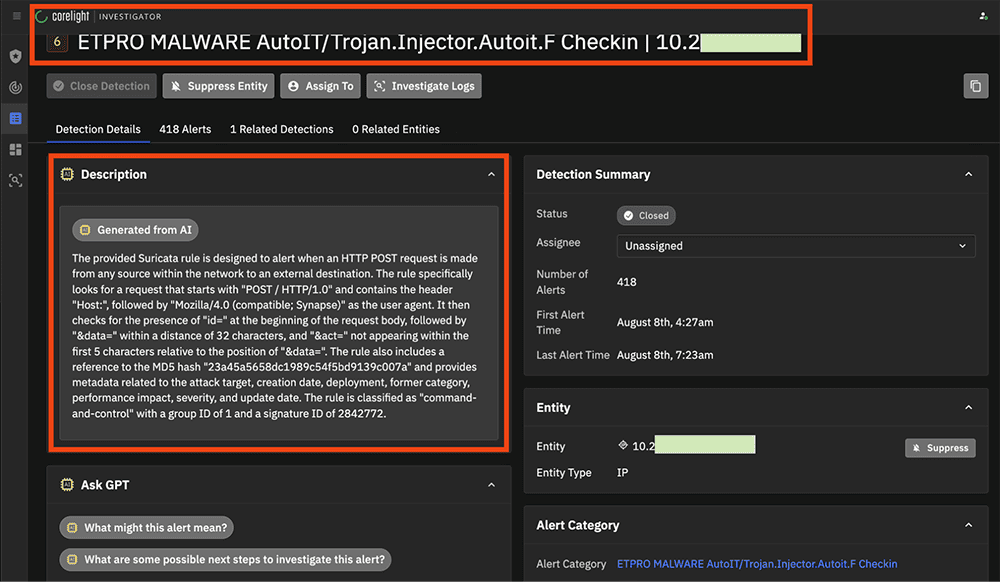This screenshot has width=1000, height=582.
Task: Collapse the Description panel
Action: pyautogui.click(x=491, y=174)
